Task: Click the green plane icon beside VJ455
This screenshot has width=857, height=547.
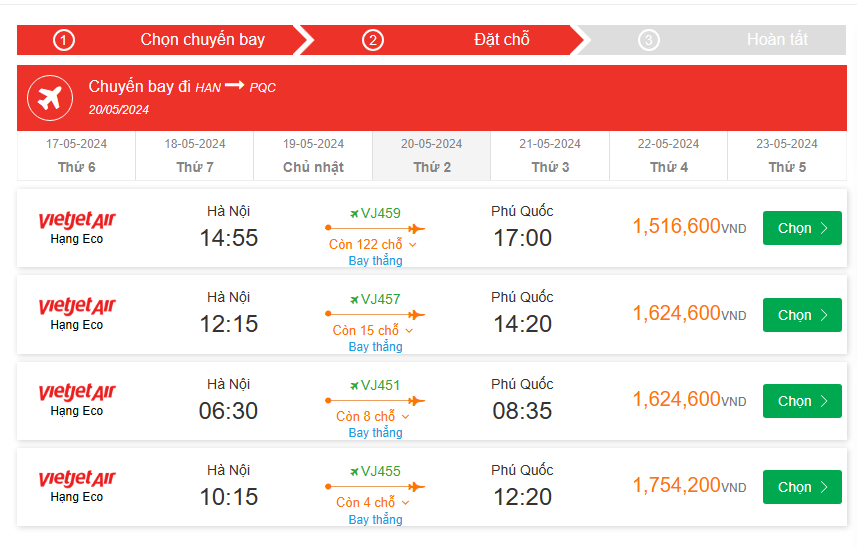Action: click(x=354, y=471)
